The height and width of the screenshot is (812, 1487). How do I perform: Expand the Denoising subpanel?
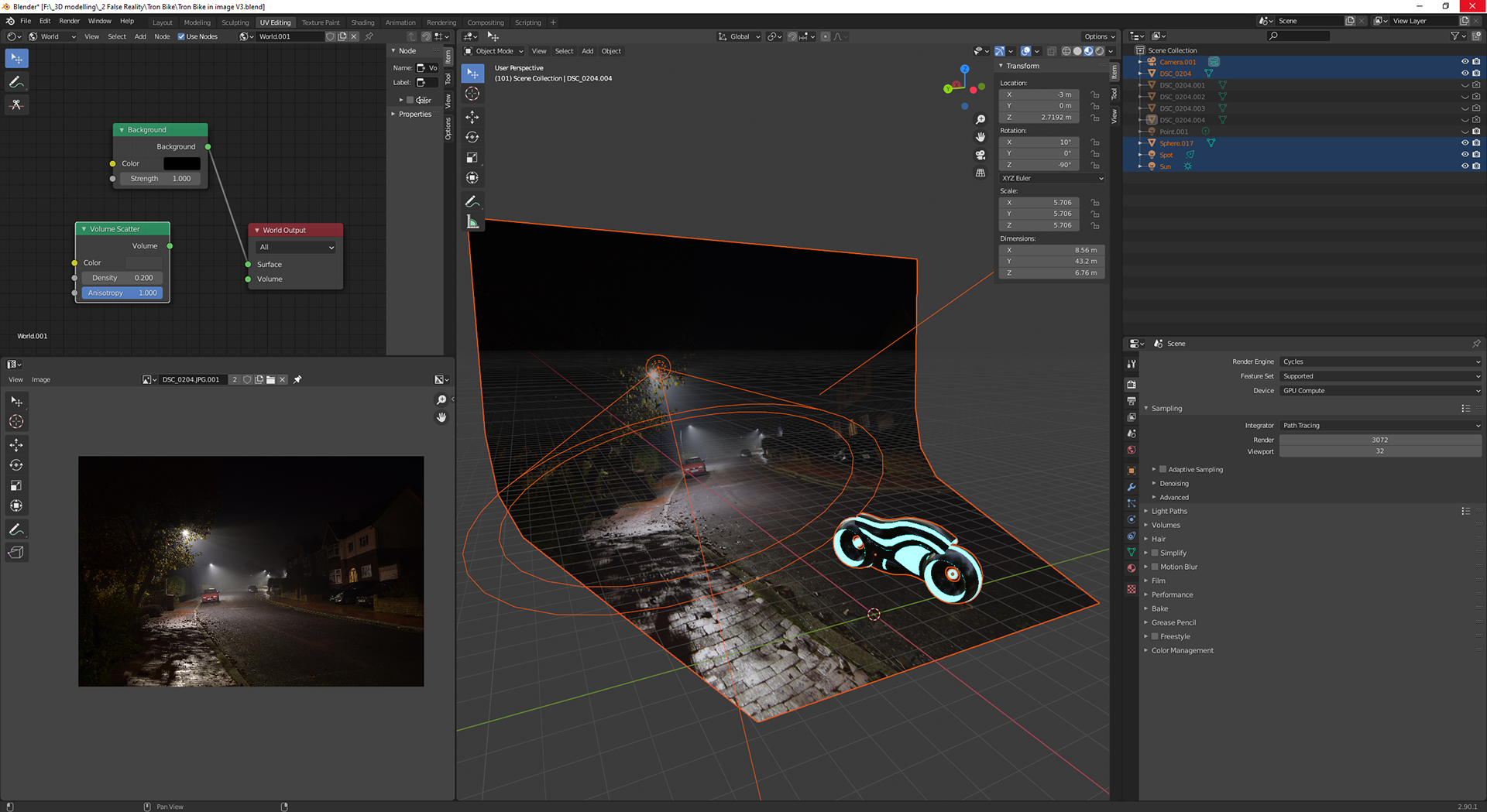(1173, 483)
